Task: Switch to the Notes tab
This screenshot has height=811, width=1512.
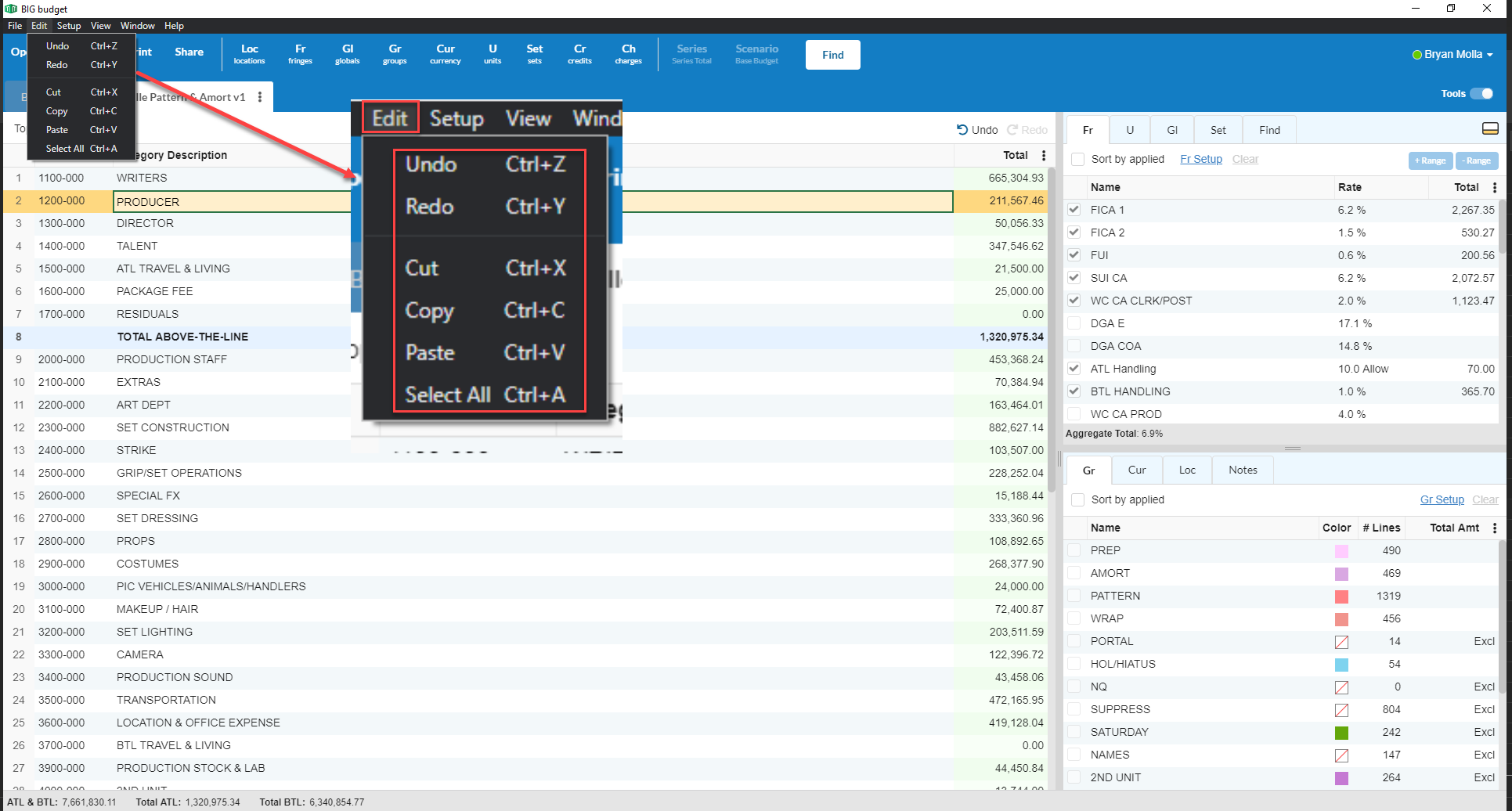Action: point(1243,470)
